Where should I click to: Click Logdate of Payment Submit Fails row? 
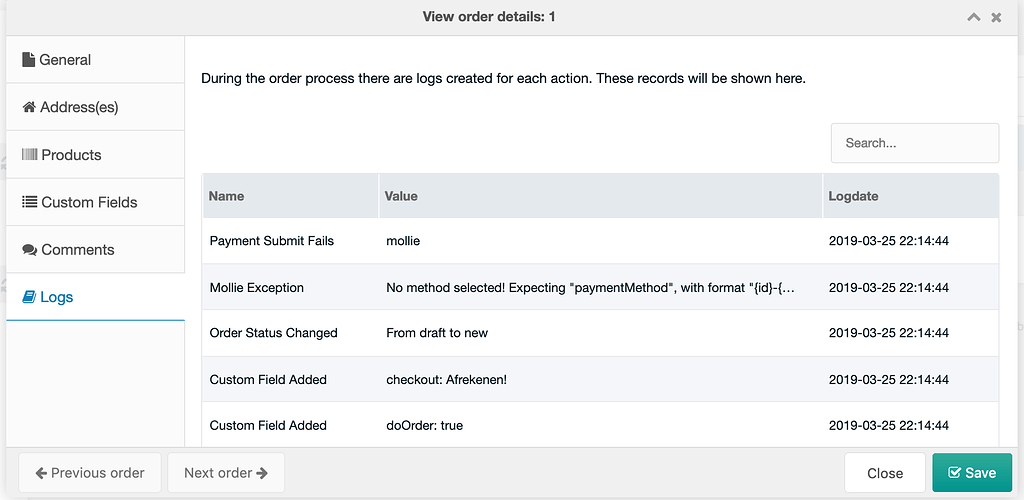889,241
